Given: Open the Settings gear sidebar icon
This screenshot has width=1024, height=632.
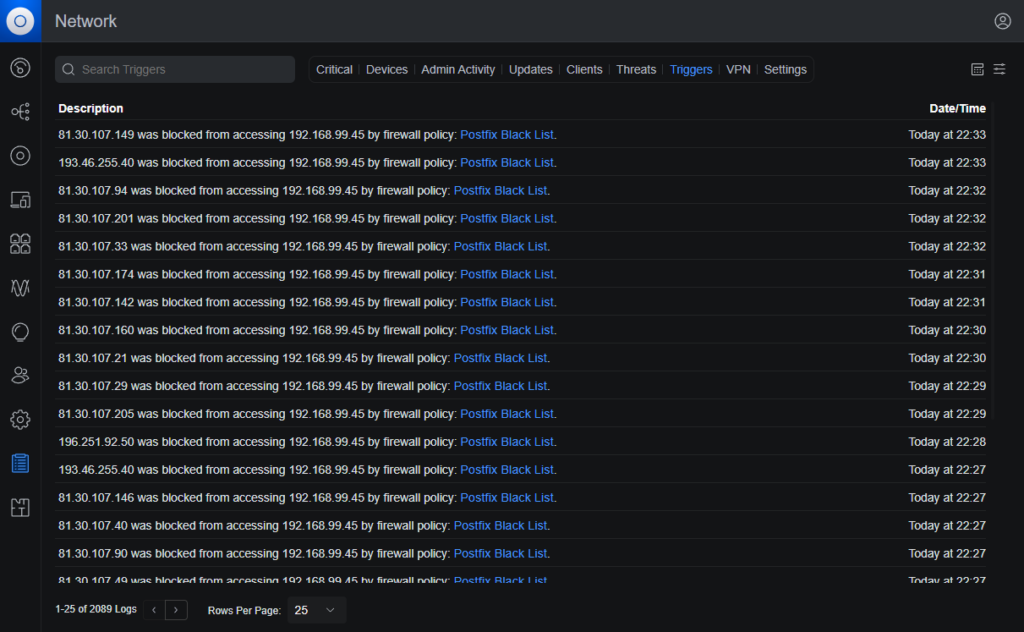Looking at the screenshot, I should point(20,419).
